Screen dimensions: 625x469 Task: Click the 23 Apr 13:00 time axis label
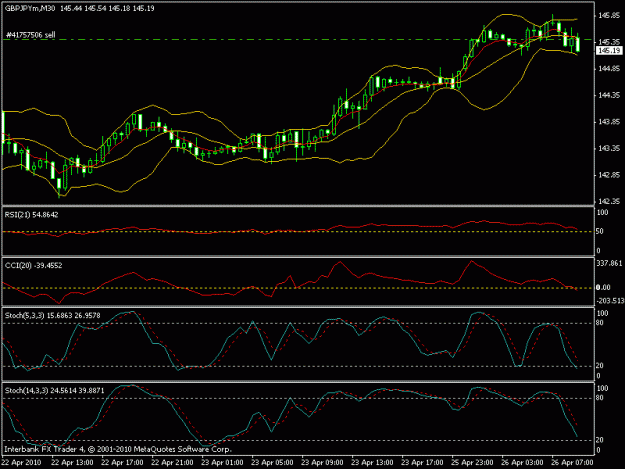click(372, 463)
